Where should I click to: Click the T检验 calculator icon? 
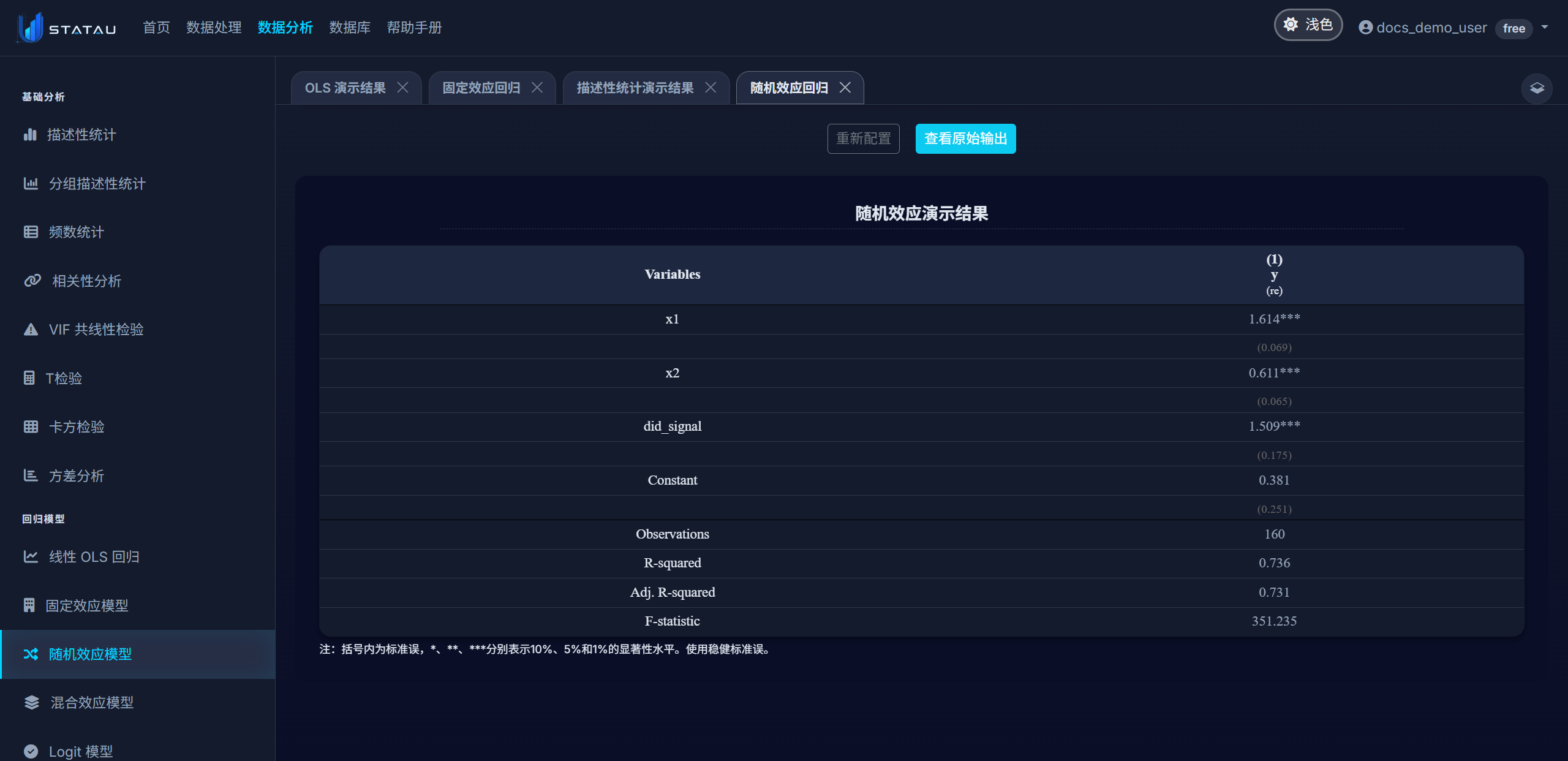29,378
